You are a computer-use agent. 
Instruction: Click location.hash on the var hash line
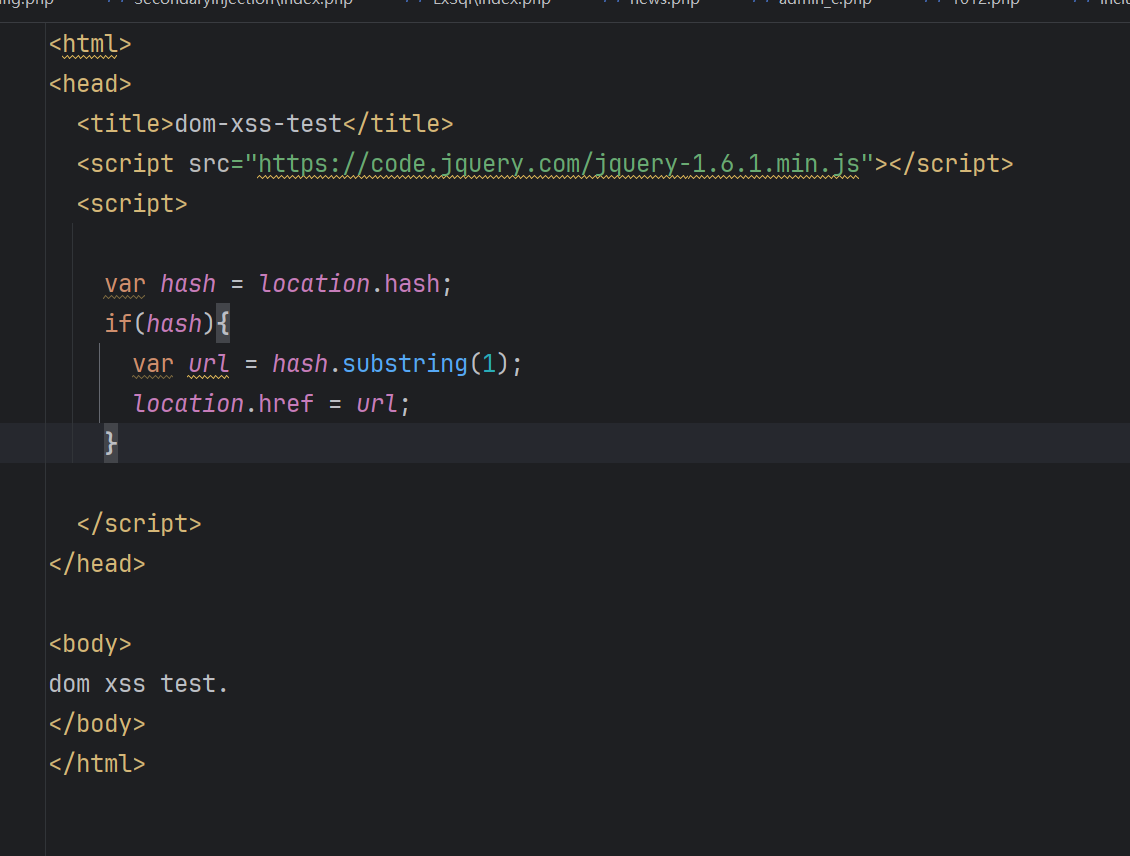pos(349,284)
